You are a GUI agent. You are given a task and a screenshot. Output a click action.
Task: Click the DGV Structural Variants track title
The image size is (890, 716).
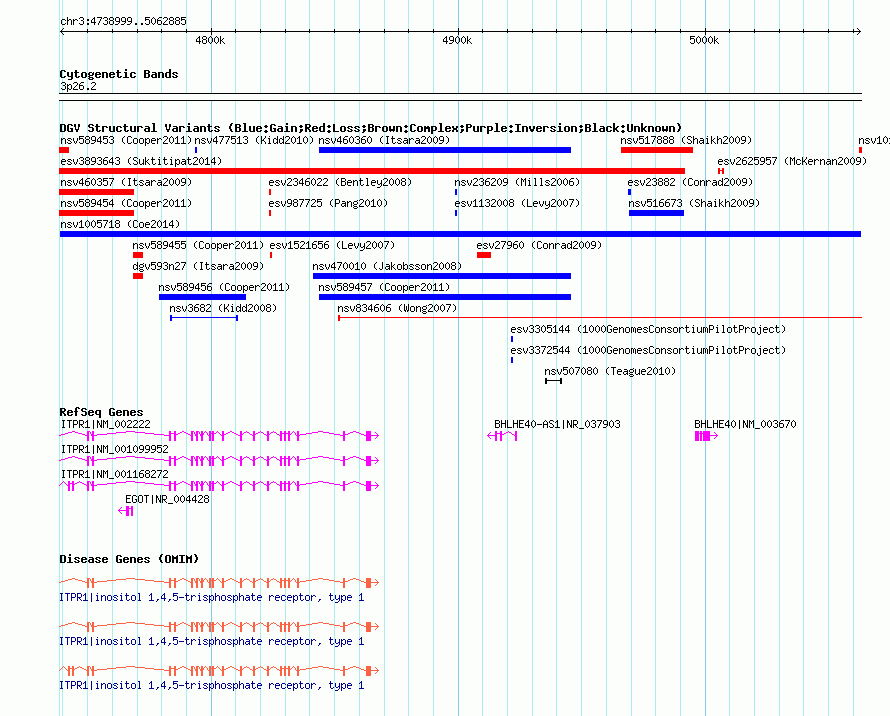tap(370, 128)
